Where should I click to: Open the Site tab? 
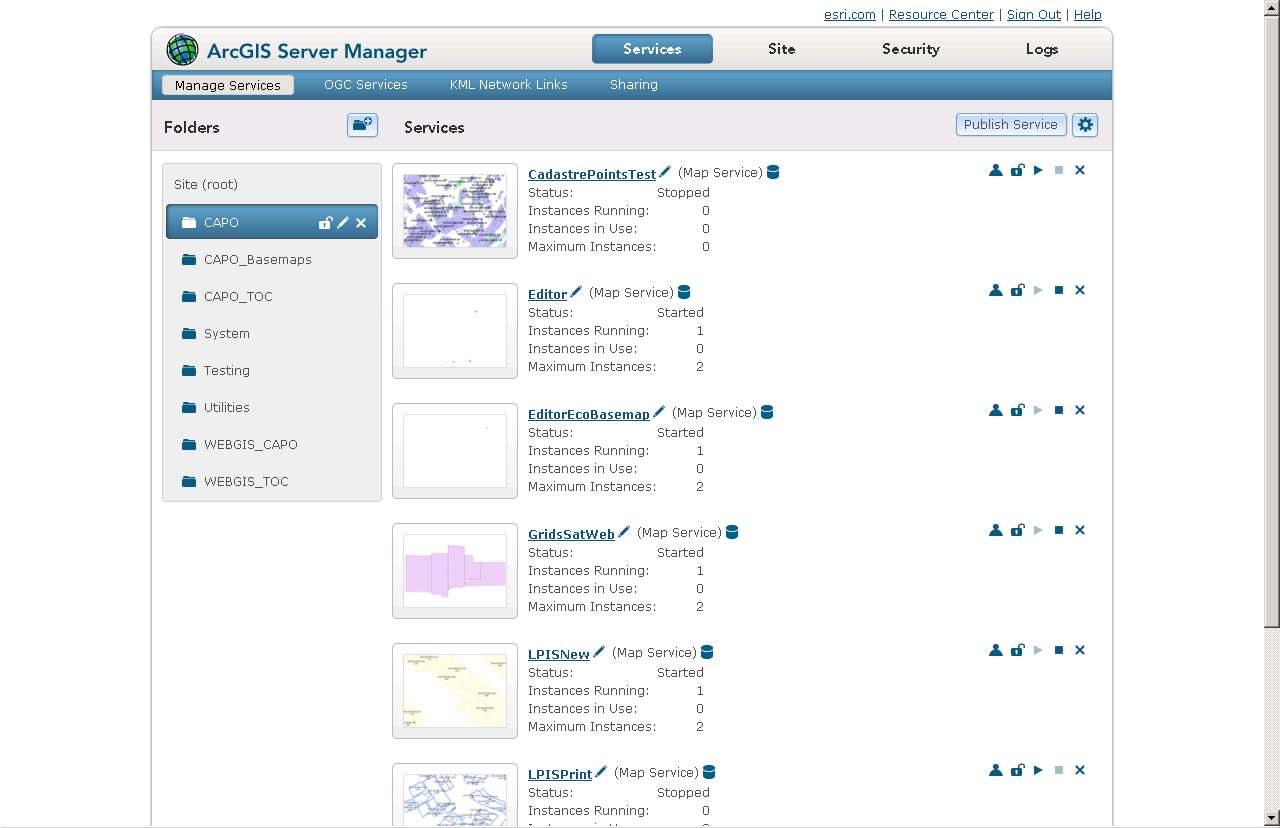[782, 49]
